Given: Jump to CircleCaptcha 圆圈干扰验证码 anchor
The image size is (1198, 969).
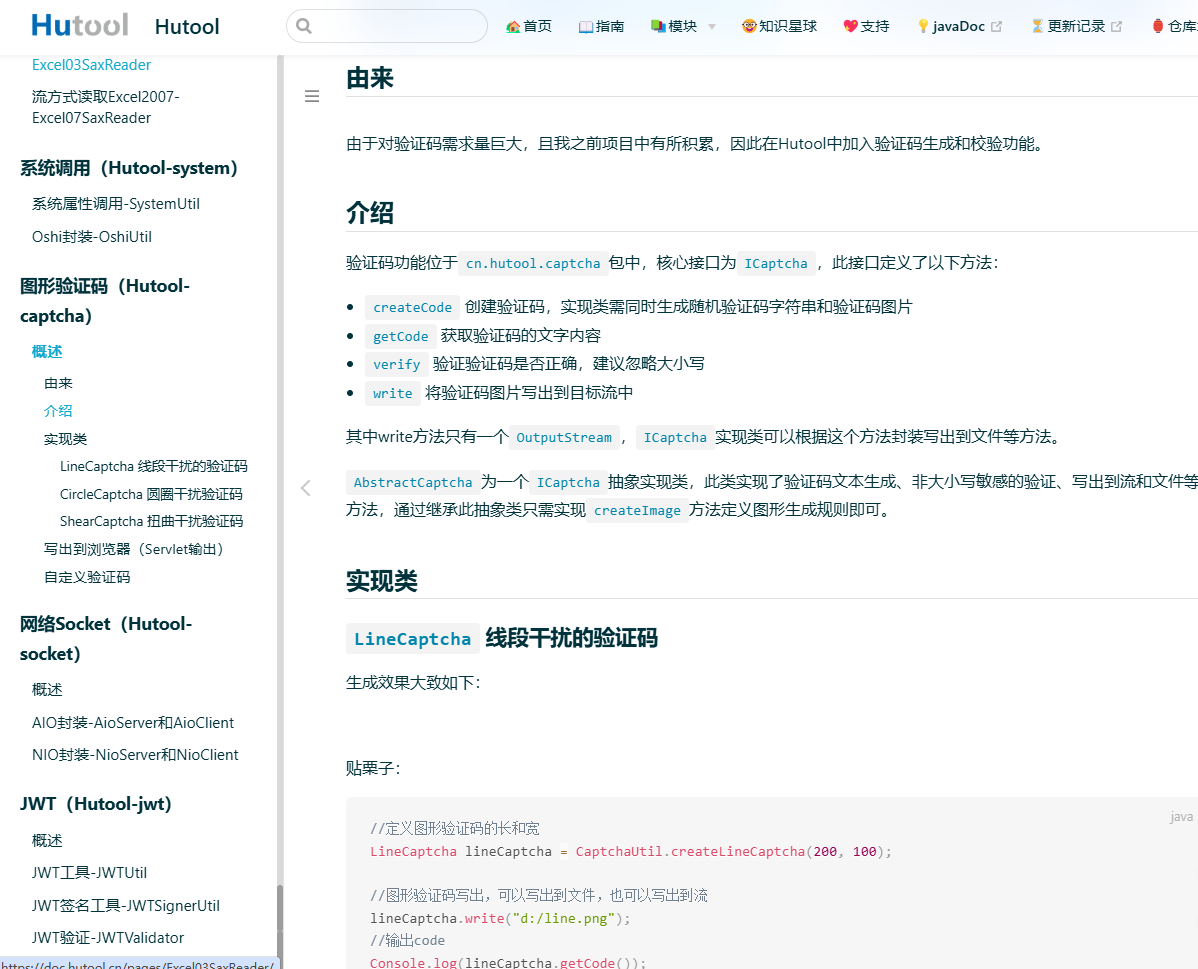Looking at the screenshot, I should 151,494.
